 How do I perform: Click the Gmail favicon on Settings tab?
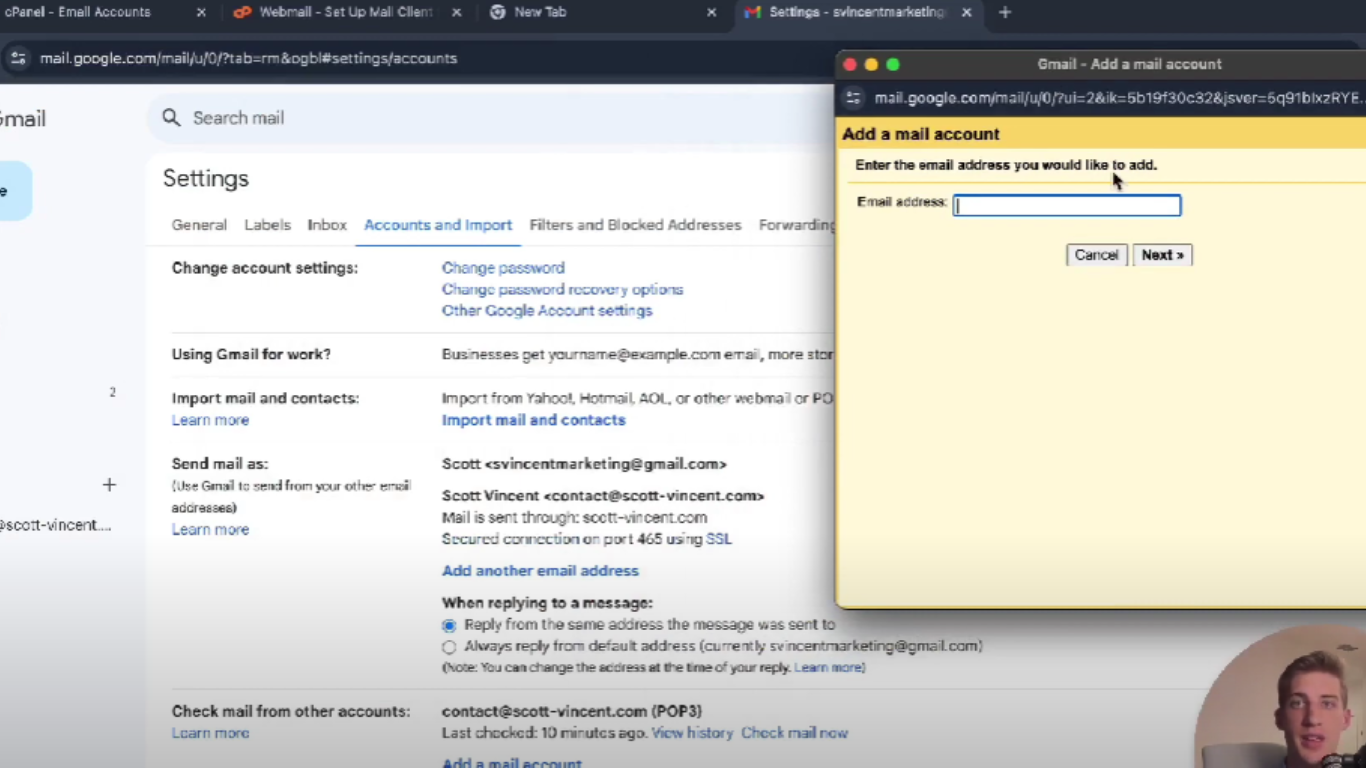753,13
